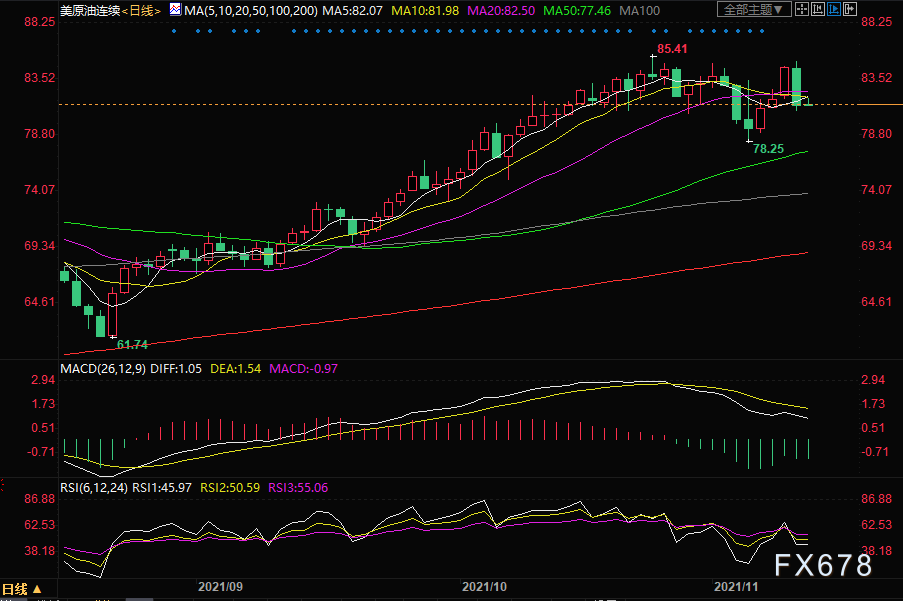The height and width of the screenshot is (601, 903).
Task: Click the RSI1:45.97 value
Action: [162, 488]
